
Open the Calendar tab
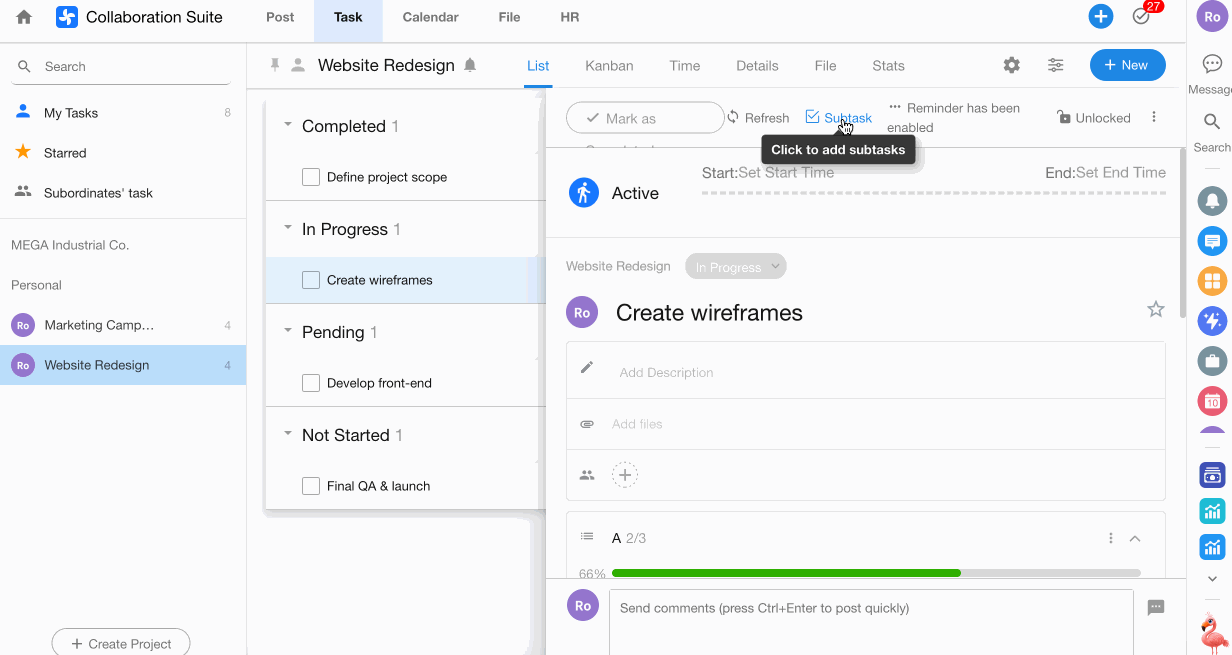(430, 17)
